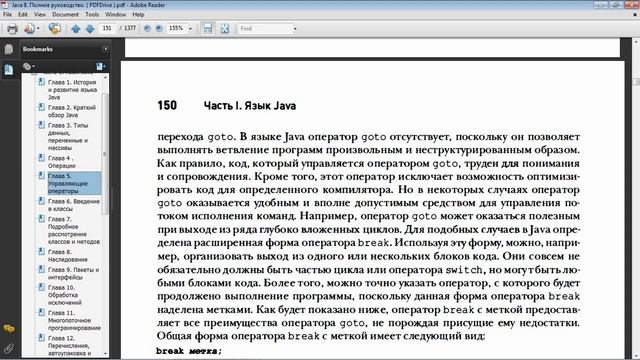Open the Tools menu
Viewport: 640px width, 360px height.
[92, 14]
